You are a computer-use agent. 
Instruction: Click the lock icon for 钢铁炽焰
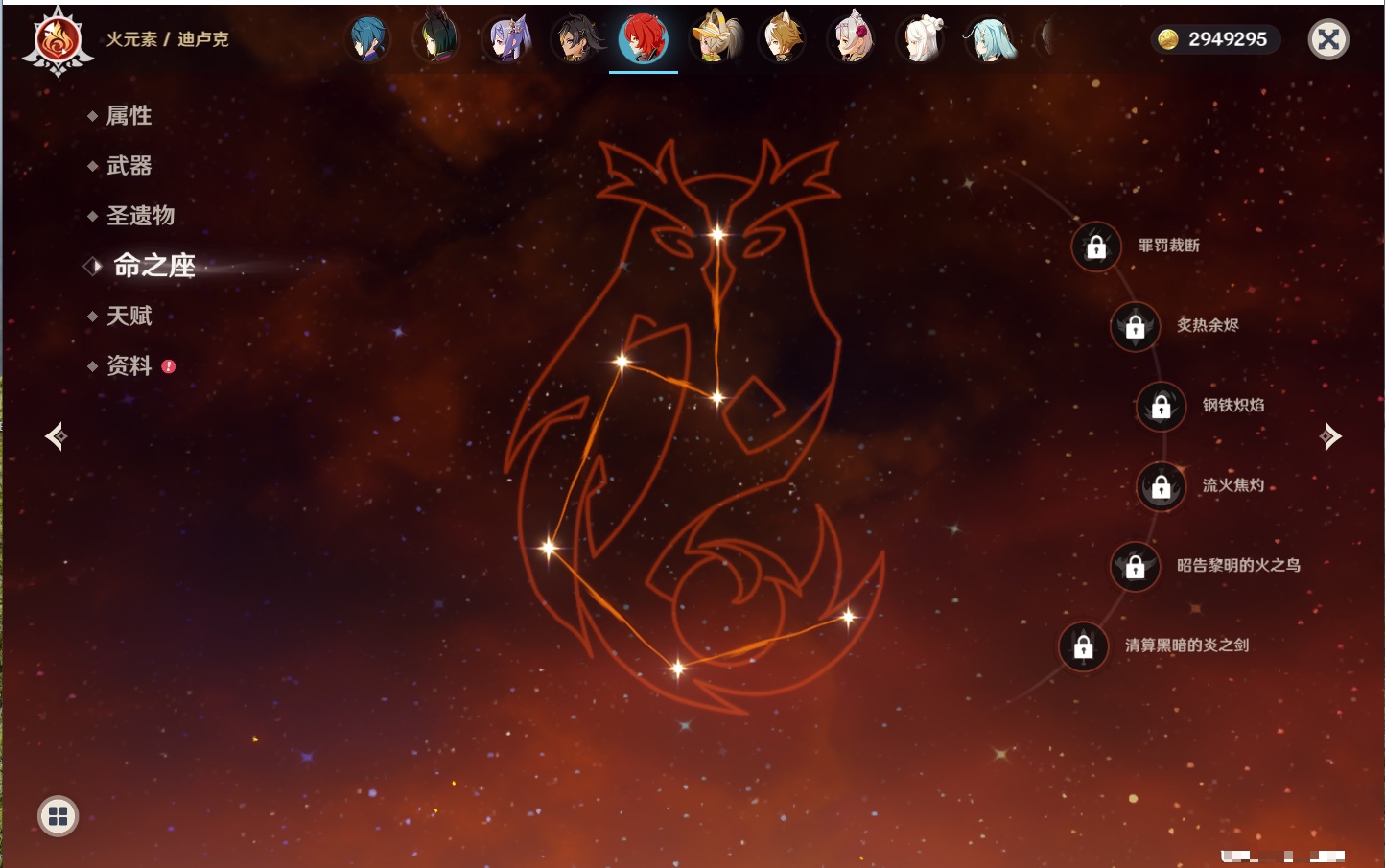click(1161, 407)
